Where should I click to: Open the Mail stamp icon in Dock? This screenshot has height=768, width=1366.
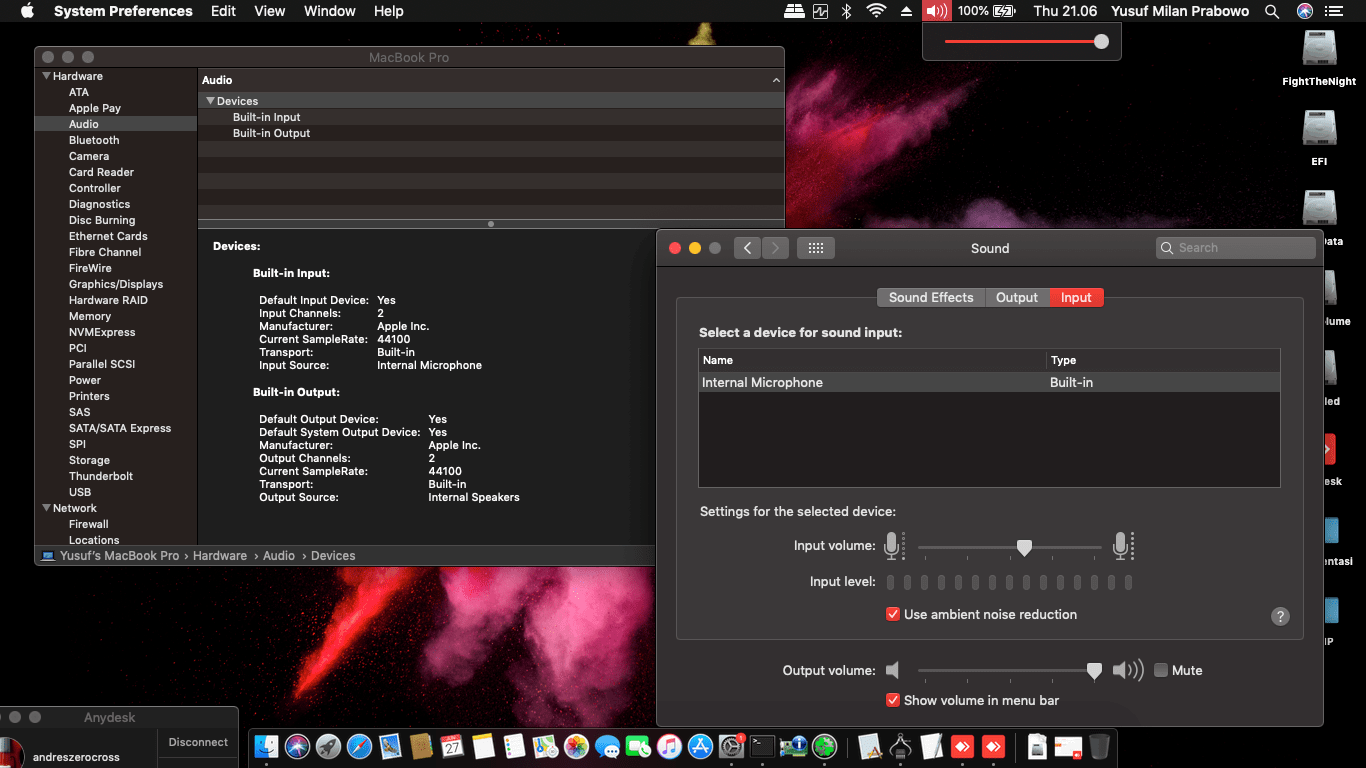pyautogui.click(x=390, y=746)
